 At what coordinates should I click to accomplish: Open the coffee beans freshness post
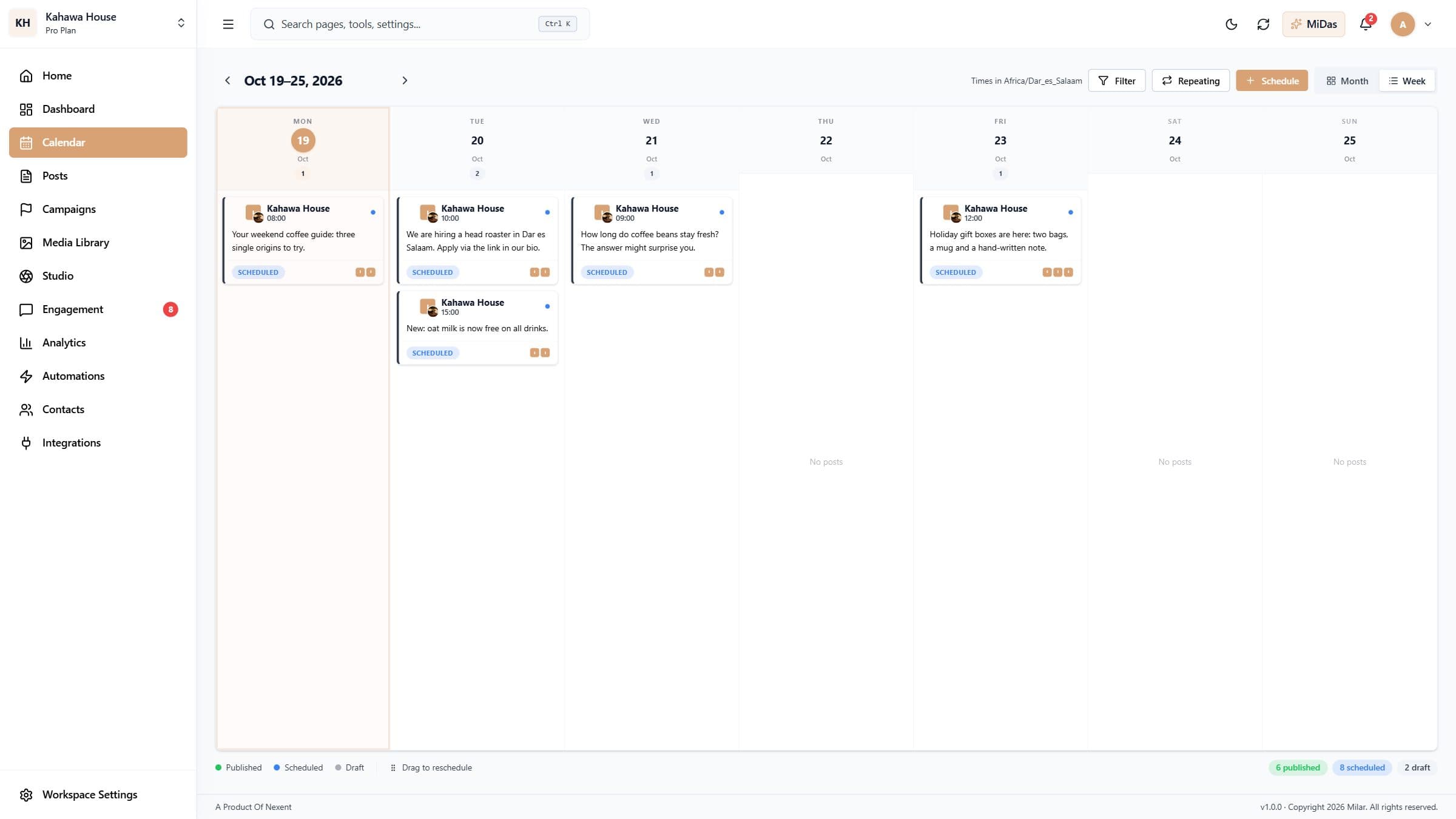[x=652, y=240]
